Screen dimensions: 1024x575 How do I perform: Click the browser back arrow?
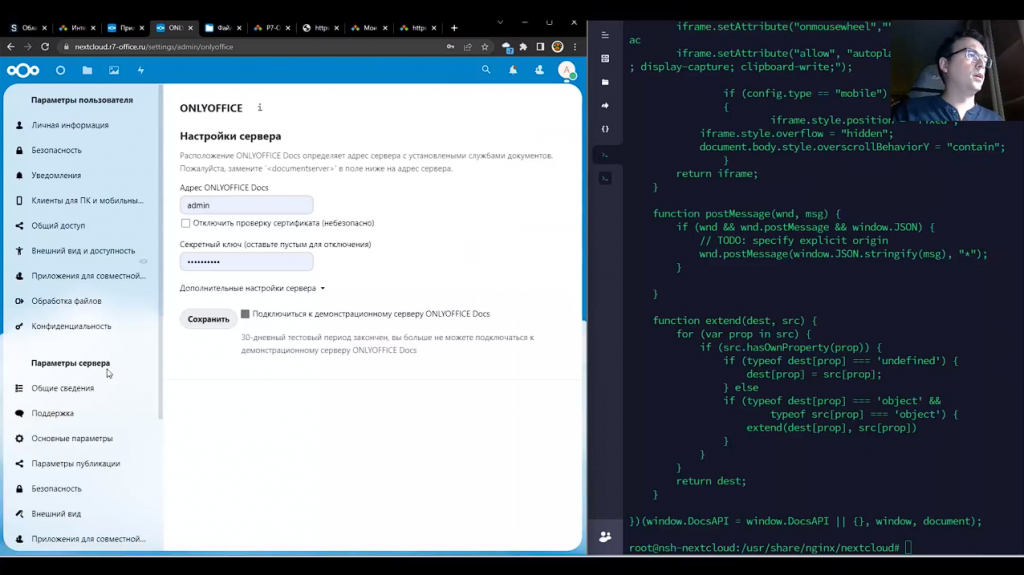pos(10,46)
